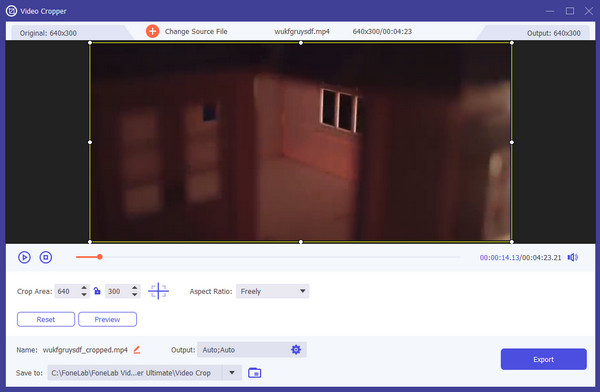Click the Output field showing Auto;Auto
600x392 pixels.
click(x=252, y=350)
